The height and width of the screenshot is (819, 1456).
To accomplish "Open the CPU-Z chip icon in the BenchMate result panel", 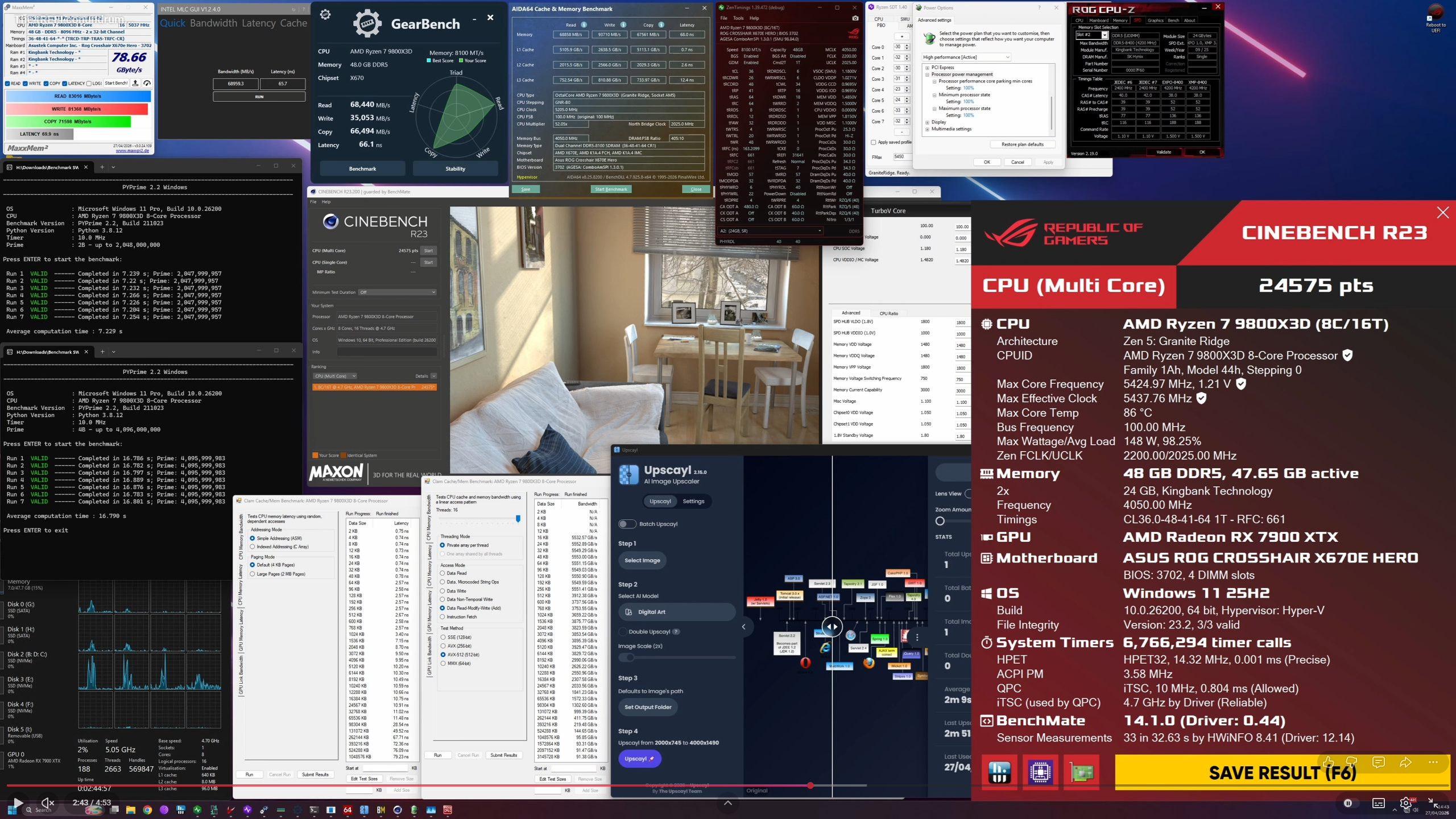I will click(1040, 772).
